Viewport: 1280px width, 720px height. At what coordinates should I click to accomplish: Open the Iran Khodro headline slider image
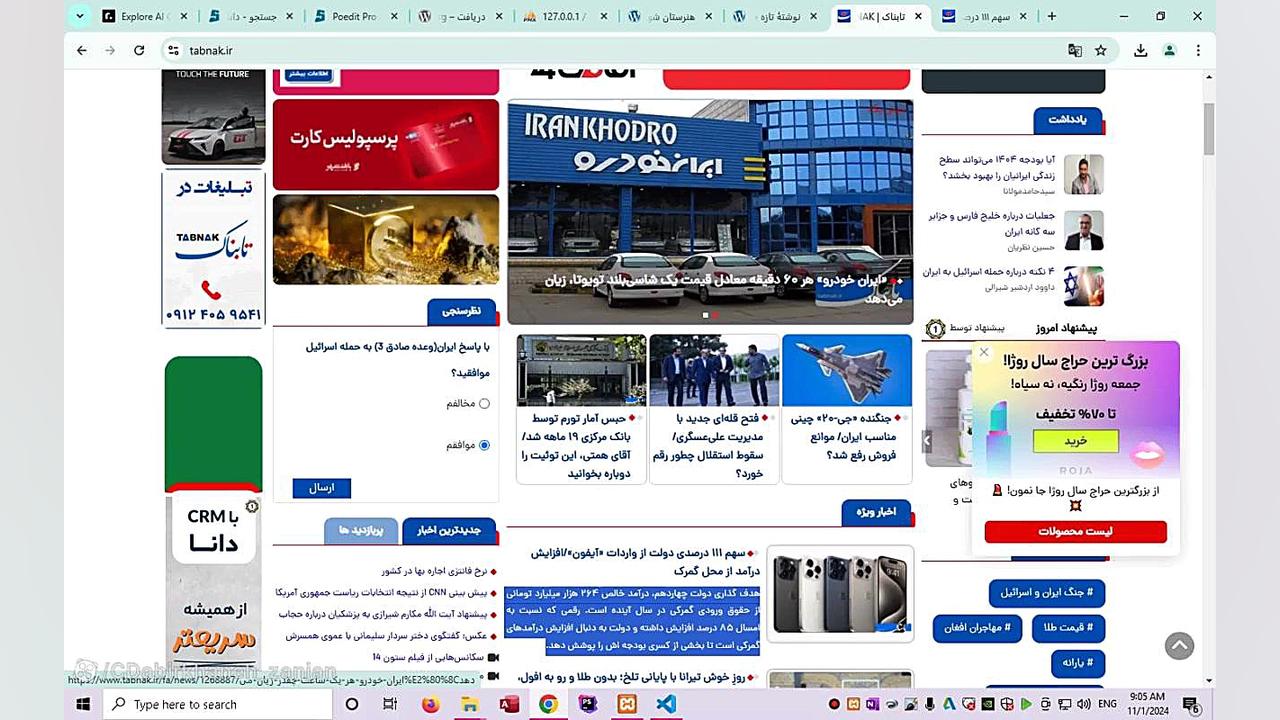[710, 211]
